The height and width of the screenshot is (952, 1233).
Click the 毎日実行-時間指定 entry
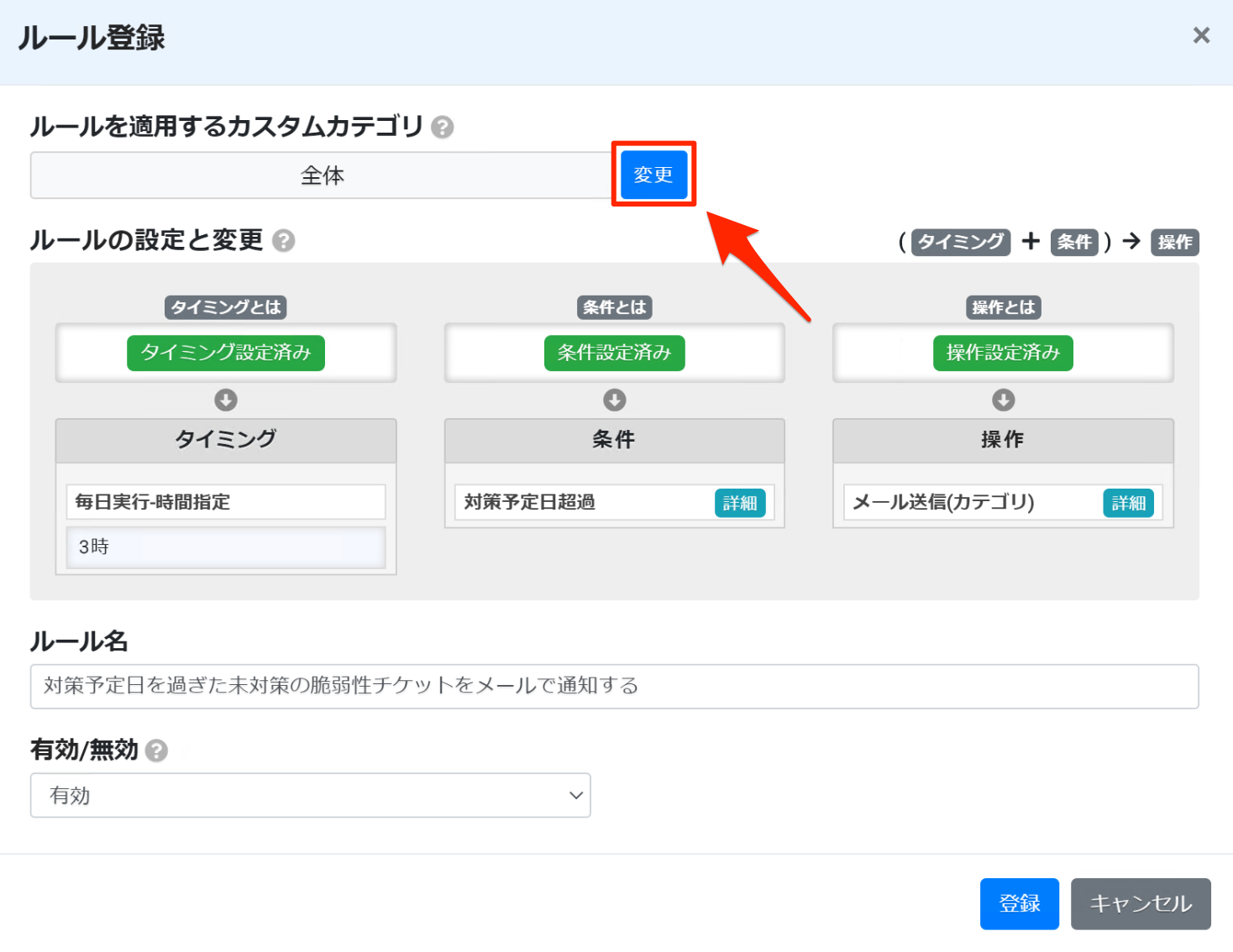[226, 502]
